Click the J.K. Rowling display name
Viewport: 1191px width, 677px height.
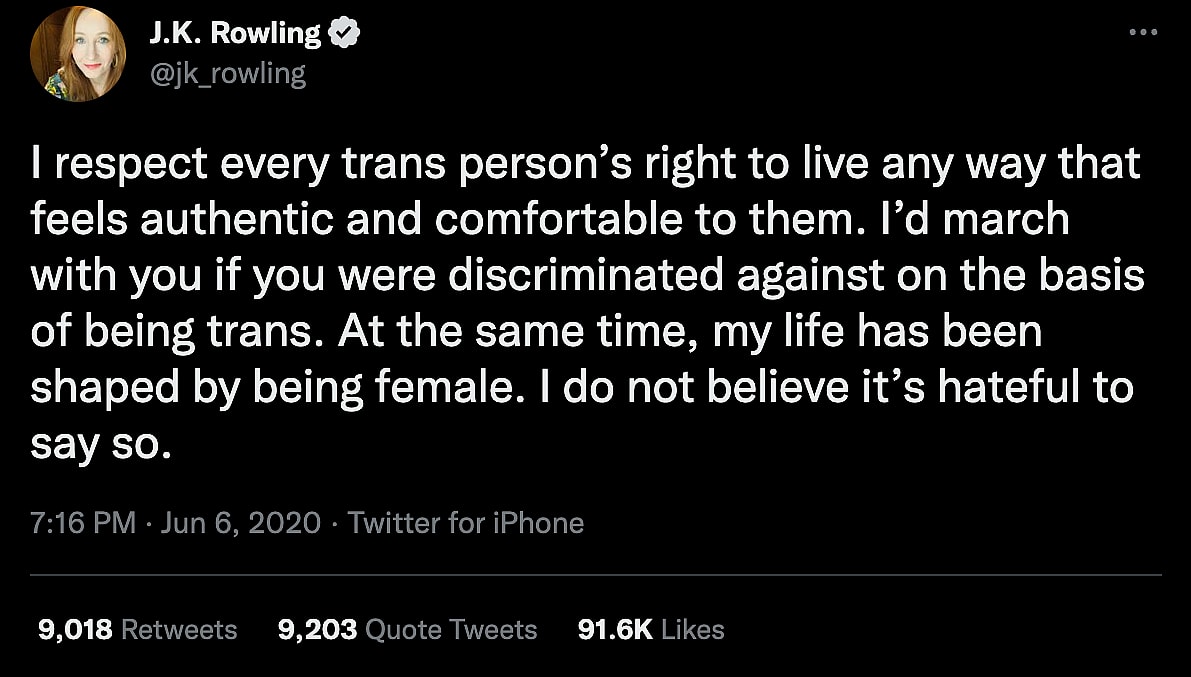[x=235, y=35]
